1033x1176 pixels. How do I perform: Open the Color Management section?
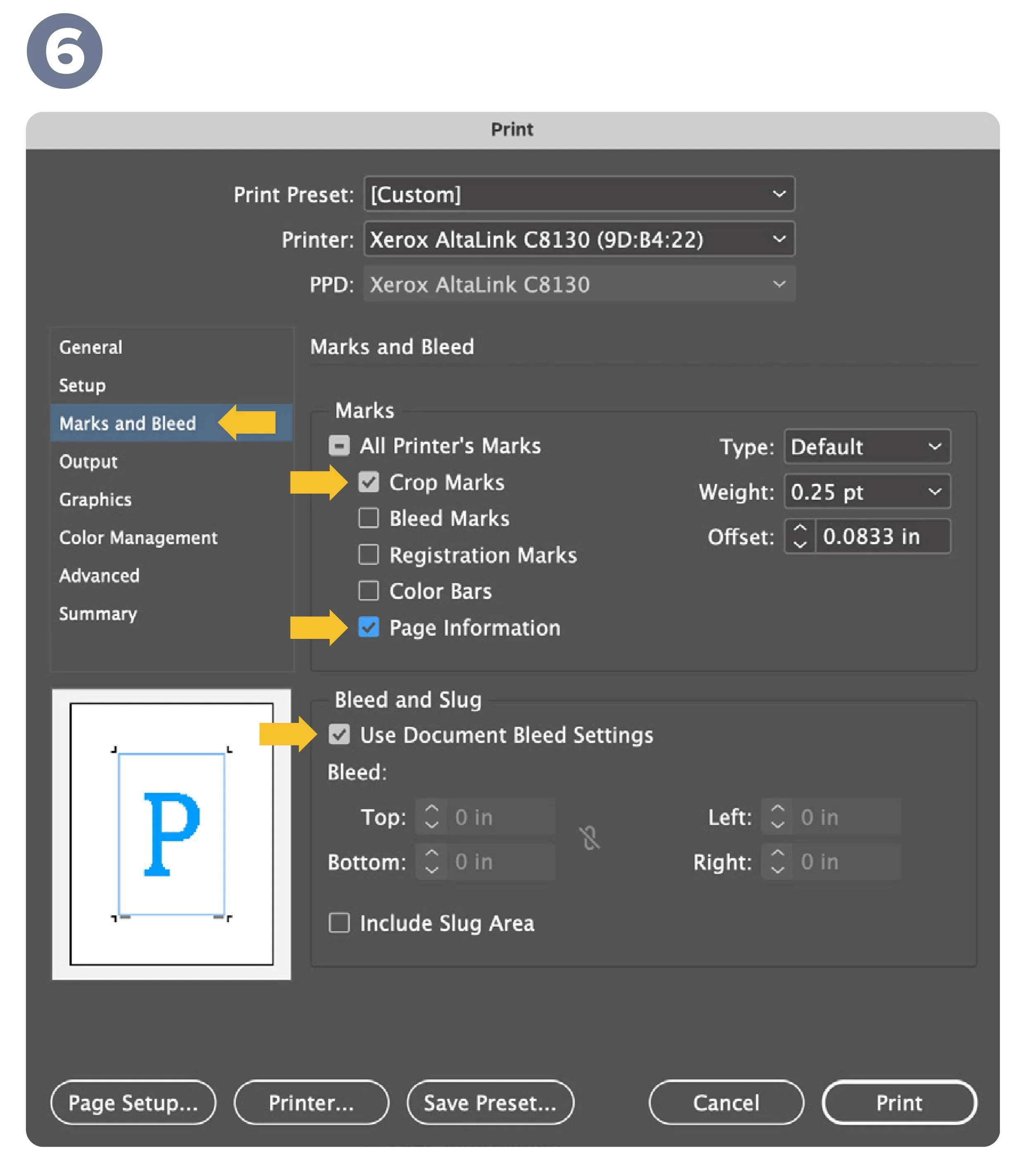pyautogui.click(x=138, y=538)
